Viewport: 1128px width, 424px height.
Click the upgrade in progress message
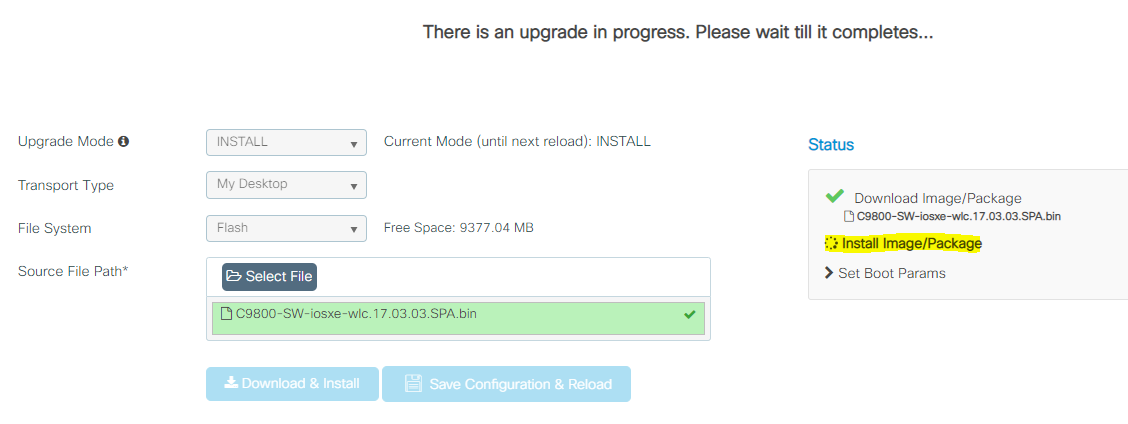pyautogui.click(x=678, y=32)
